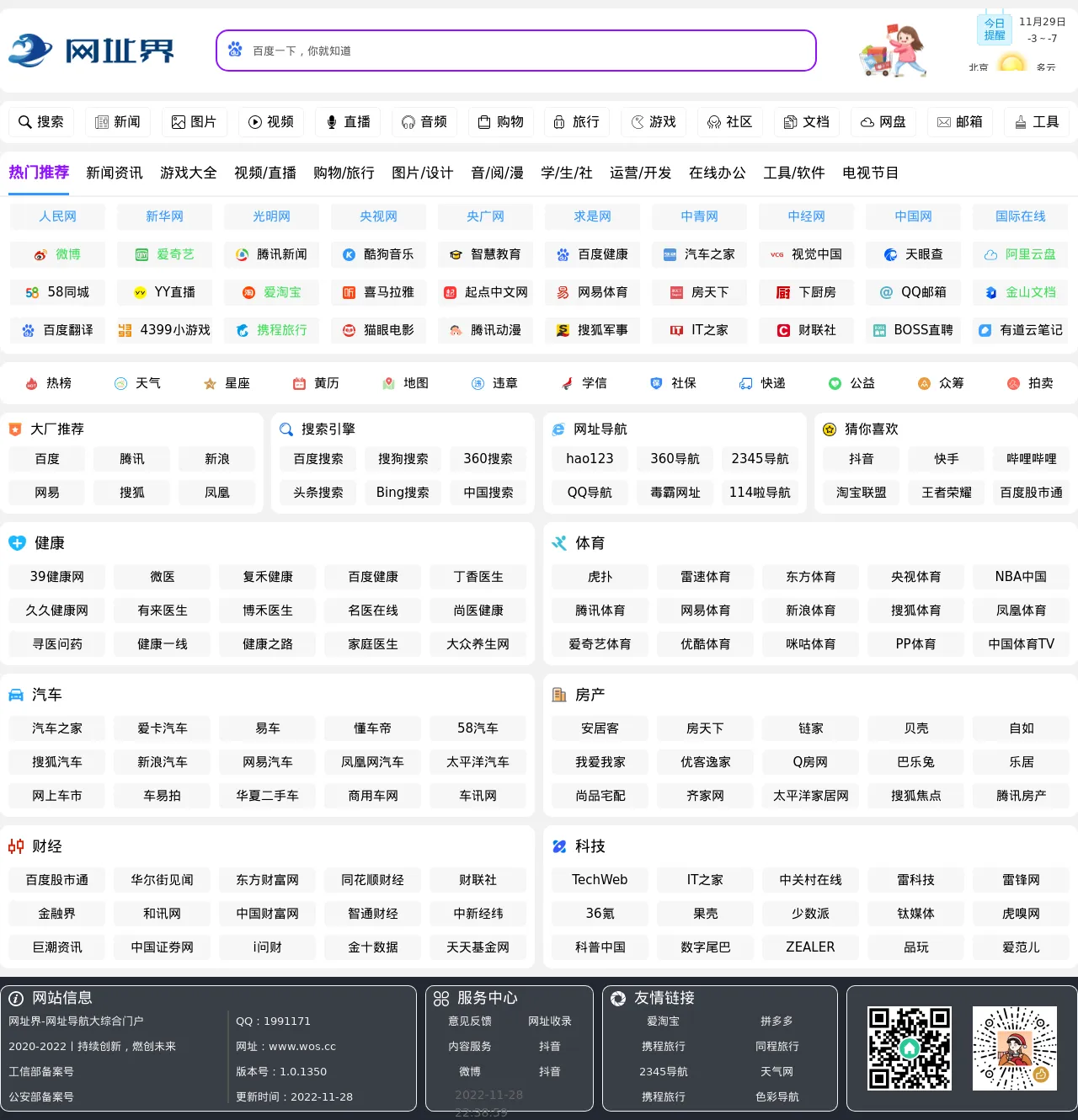The width and height of the screenshot is (1078, 1120).
Task: Click the mini-program avatar QR code
Action: [1015, 1048]
